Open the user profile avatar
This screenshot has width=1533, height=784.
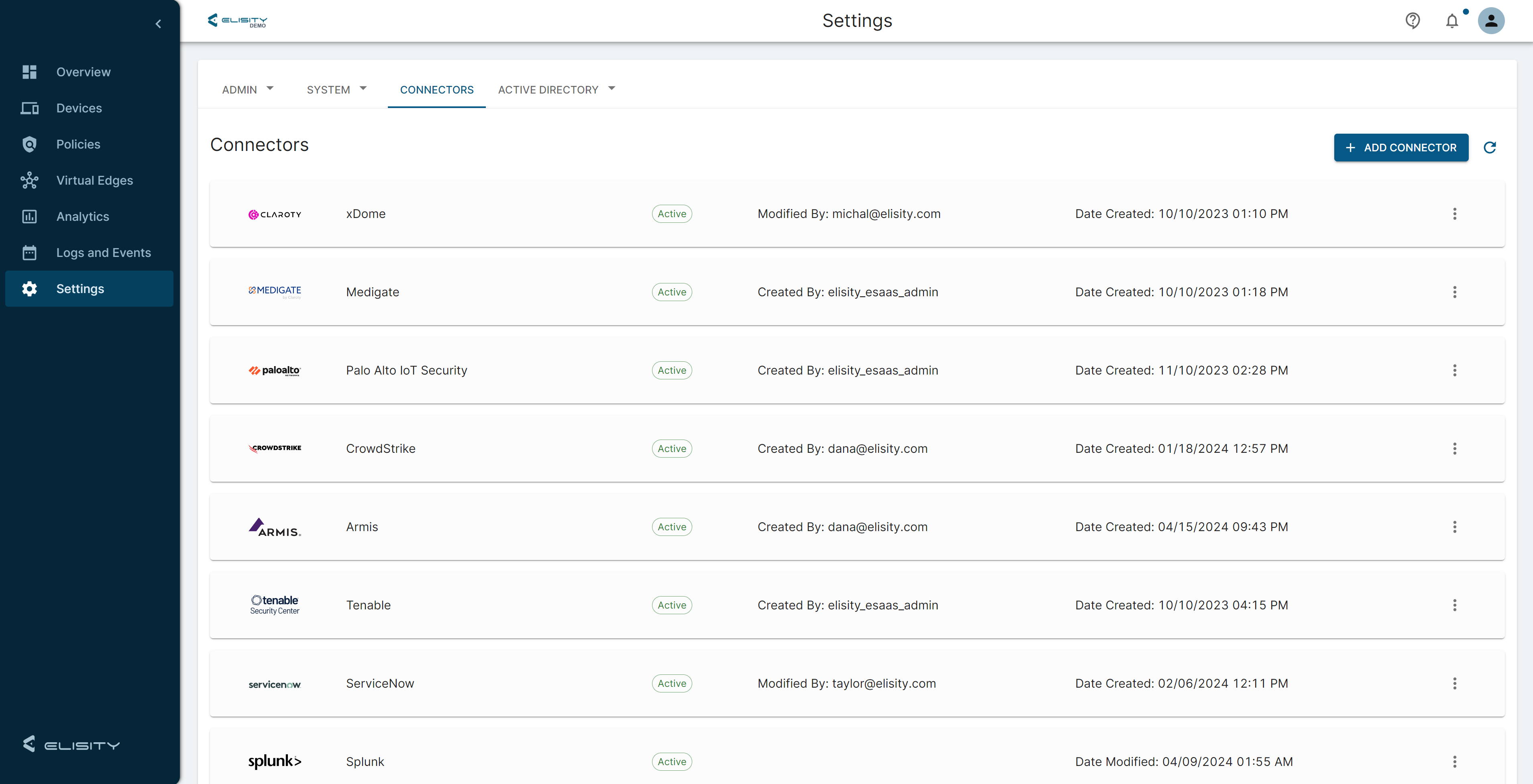tap(1491, 21)
